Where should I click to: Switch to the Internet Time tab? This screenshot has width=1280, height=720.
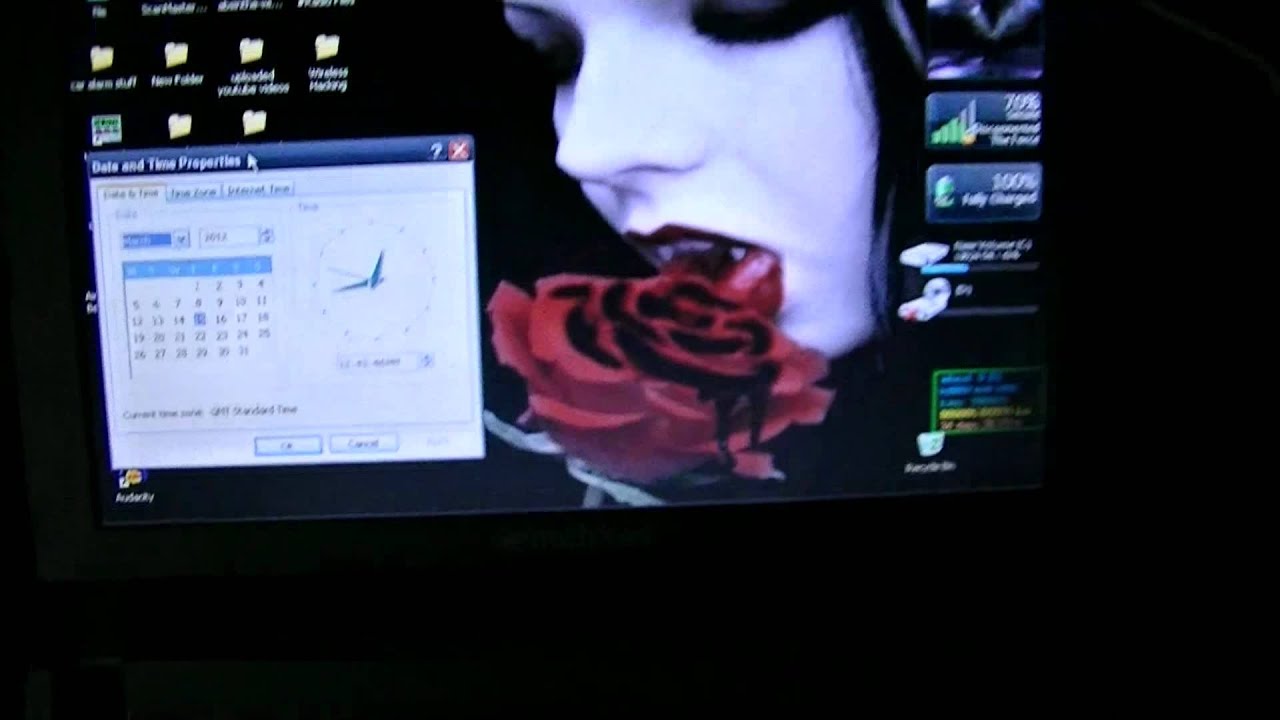(258, 190)
